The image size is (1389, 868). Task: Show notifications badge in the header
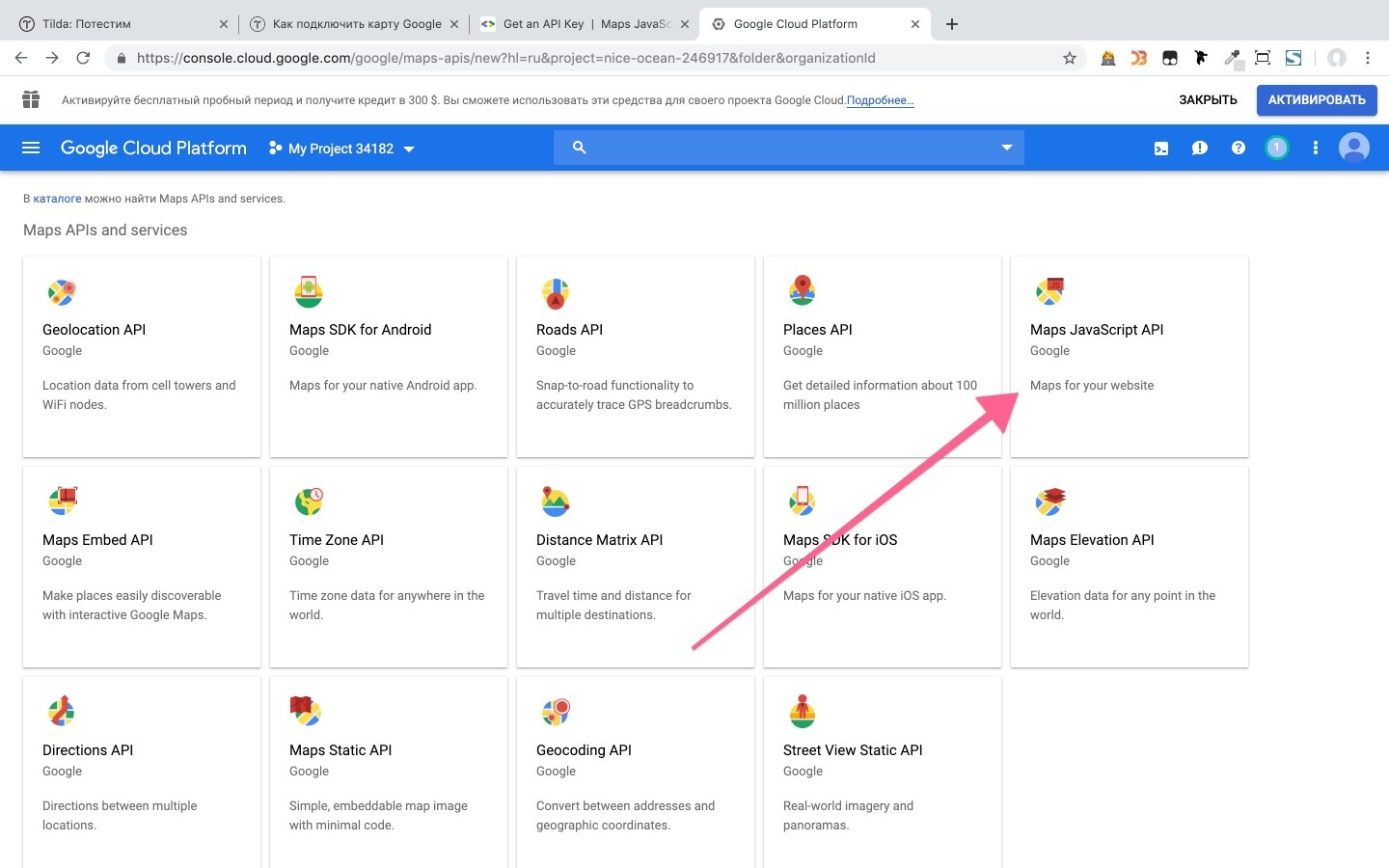coord(1277,148)
